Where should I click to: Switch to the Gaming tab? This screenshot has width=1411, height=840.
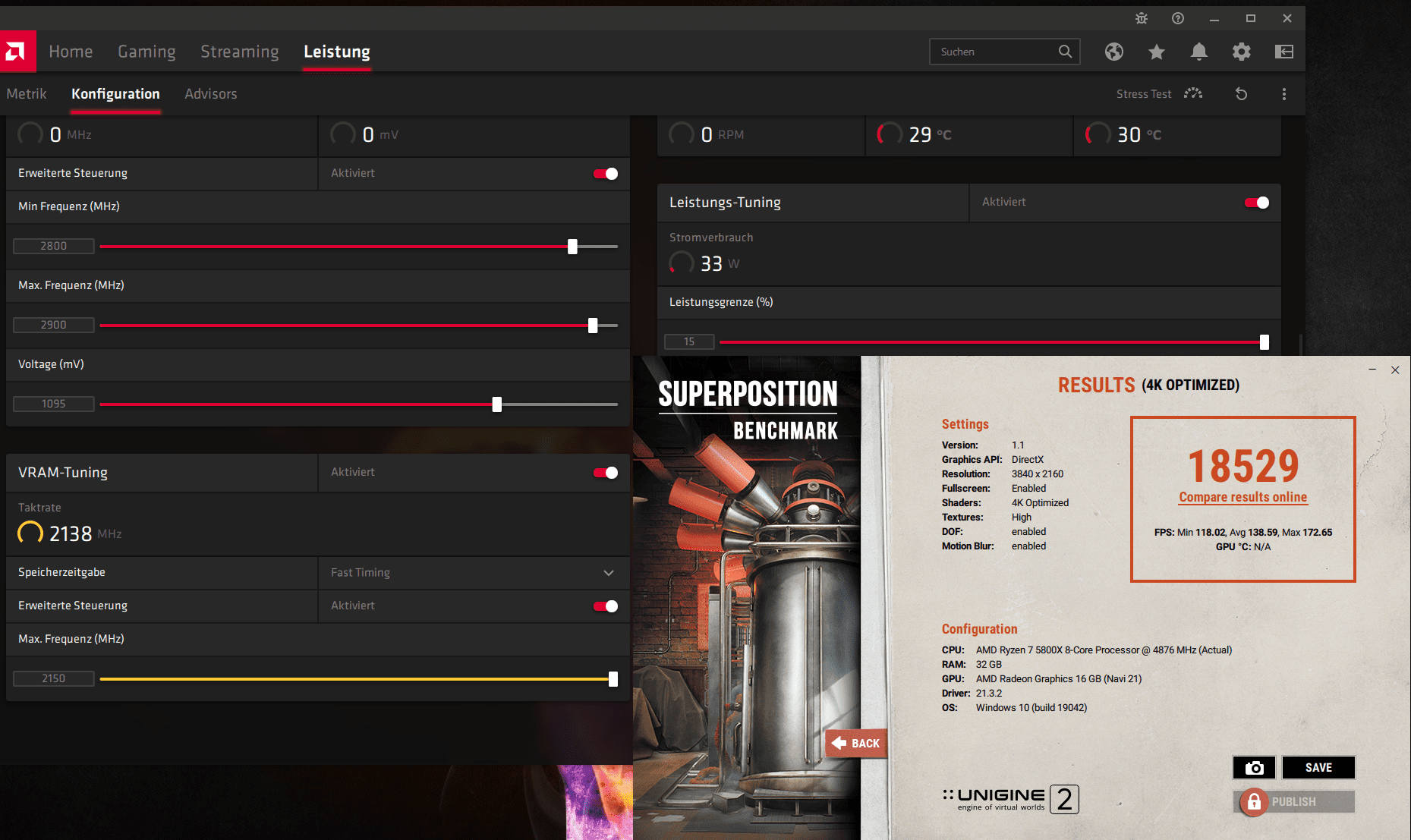146,52
